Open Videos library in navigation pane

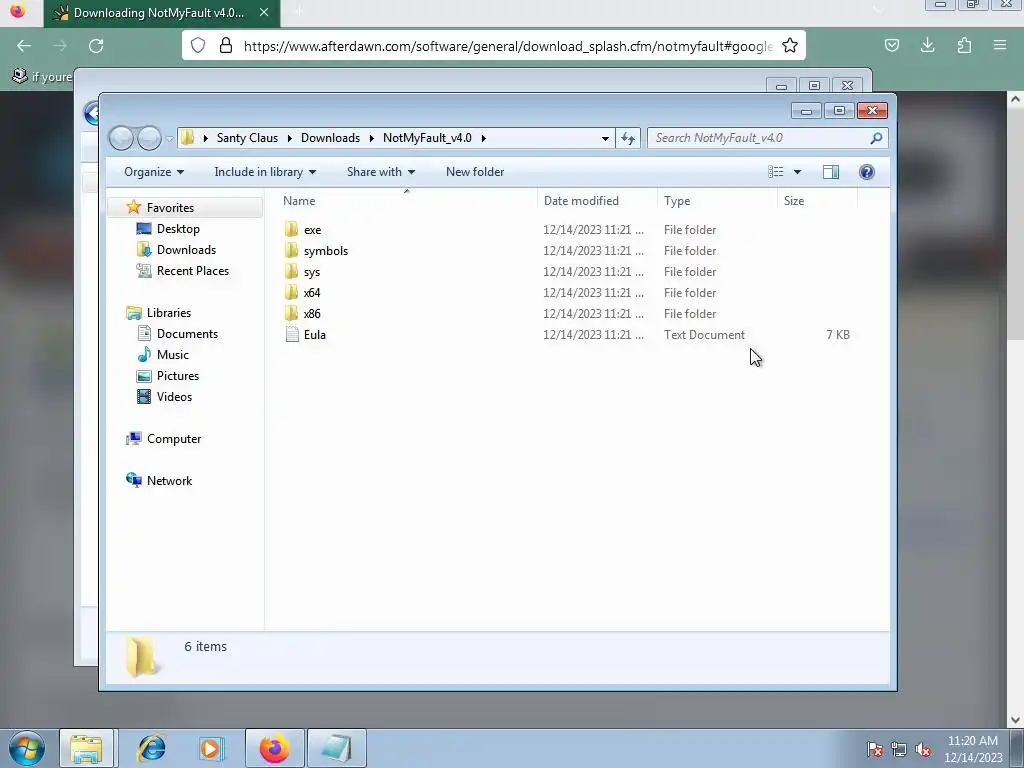[x=174, y=396]
